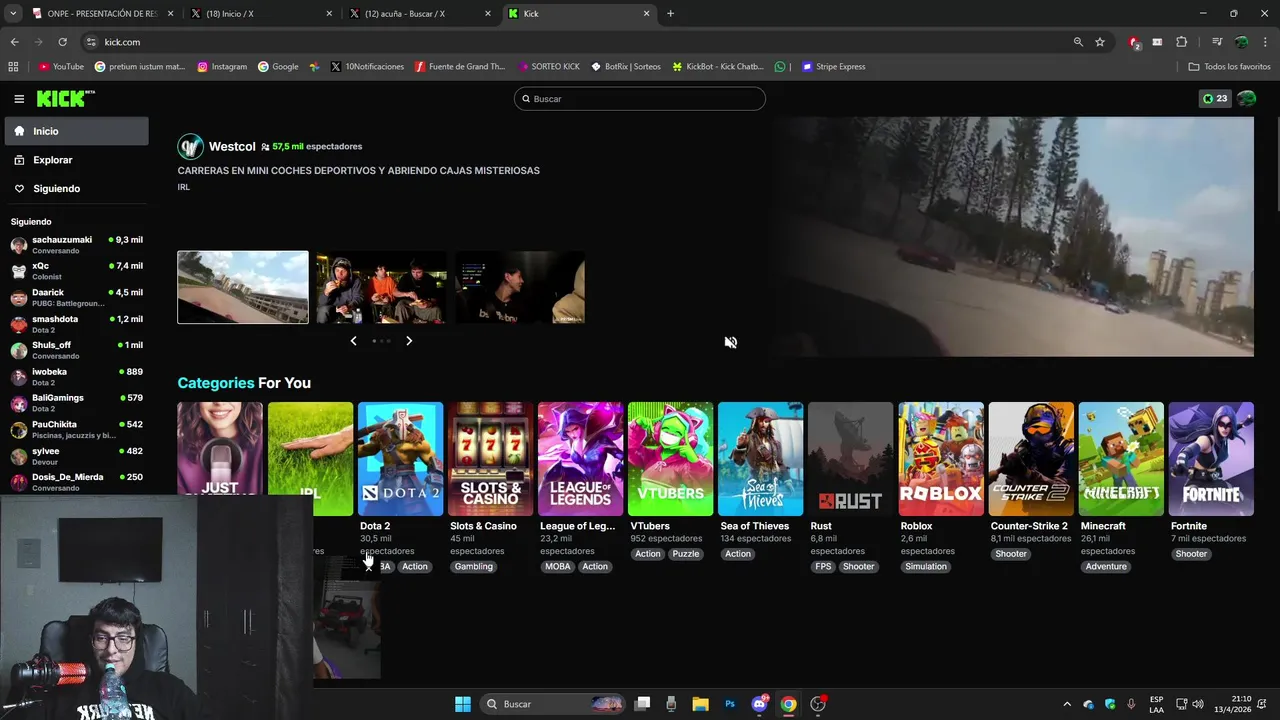Go to next featured stream arrow

409,341
